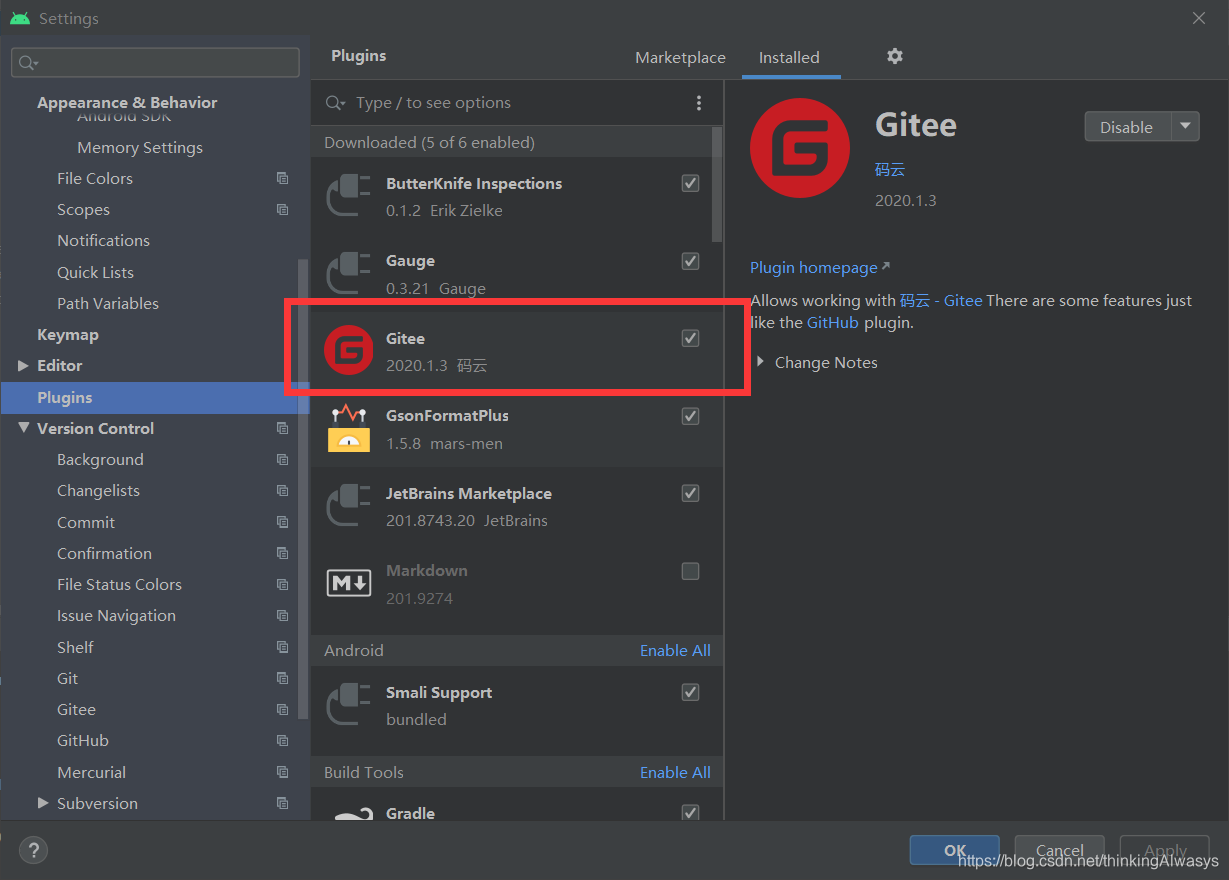
Task: Click the project-level icon beside GitHub
Action: (283, 740)
